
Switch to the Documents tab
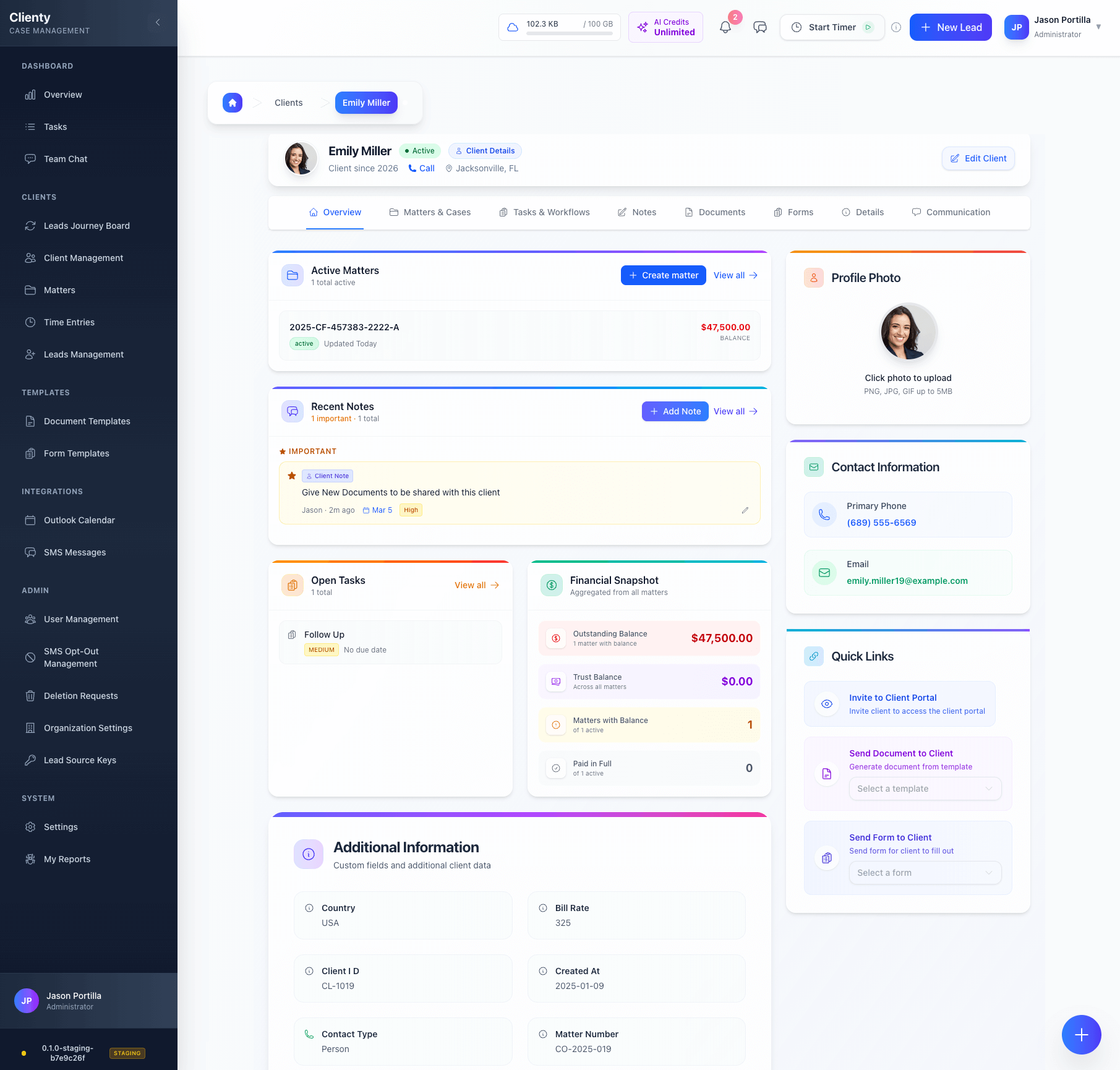coord(715,212)
